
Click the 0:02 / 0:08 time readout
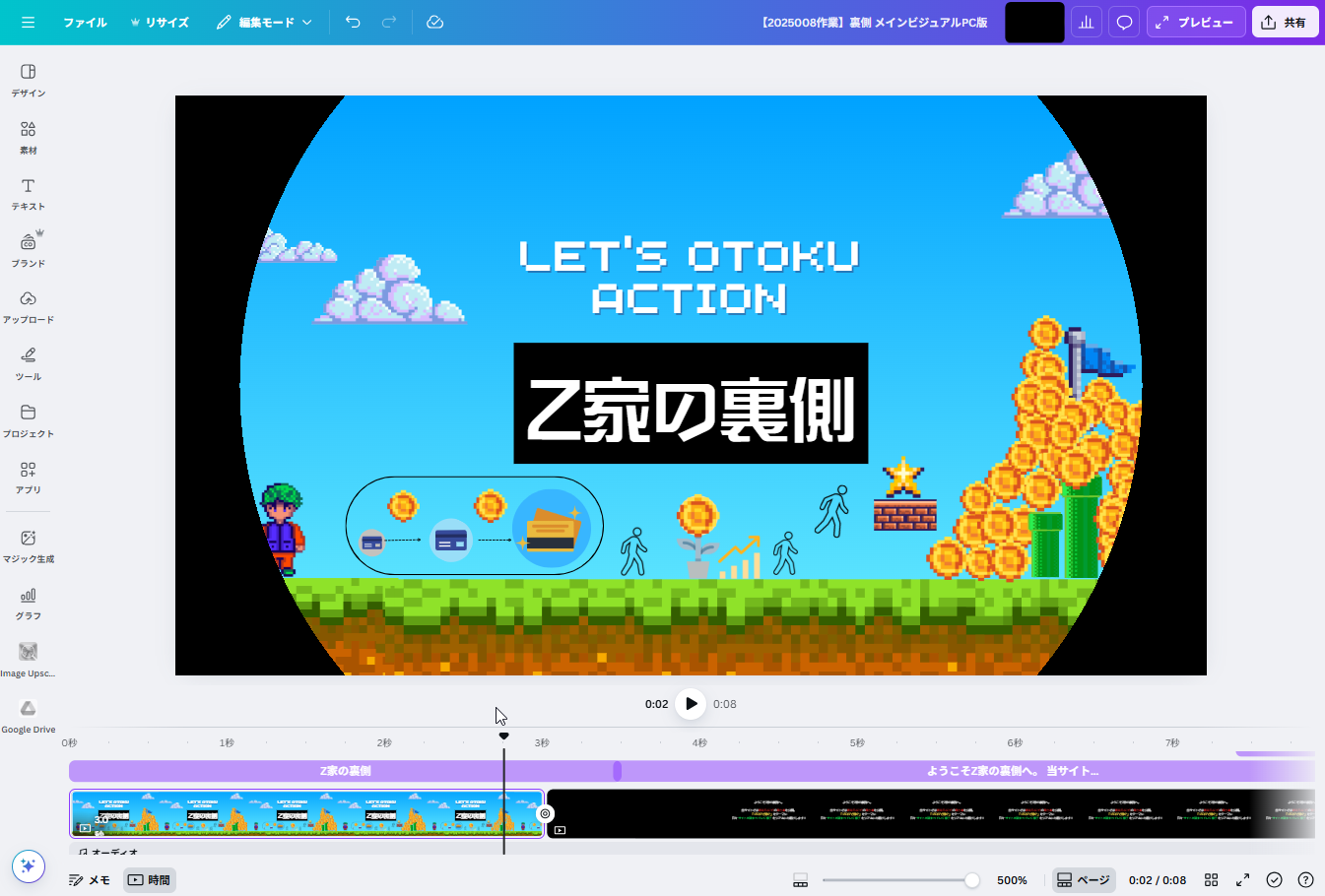1158,880
